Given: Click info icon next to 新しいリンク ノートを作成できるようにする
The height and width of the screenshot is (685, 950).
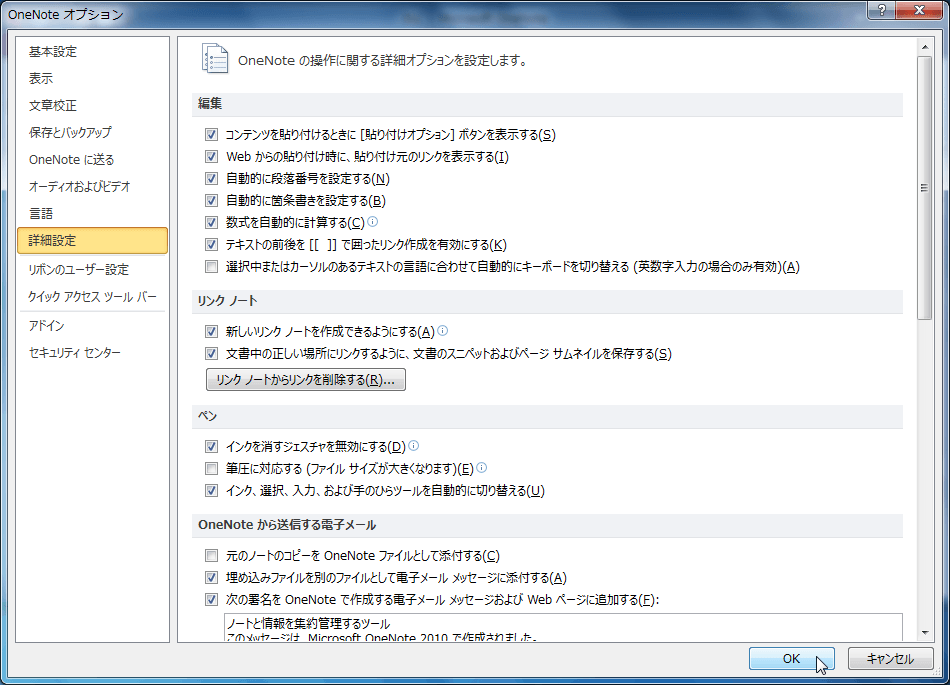Looking at the screenshot, I should pos(443,331).
